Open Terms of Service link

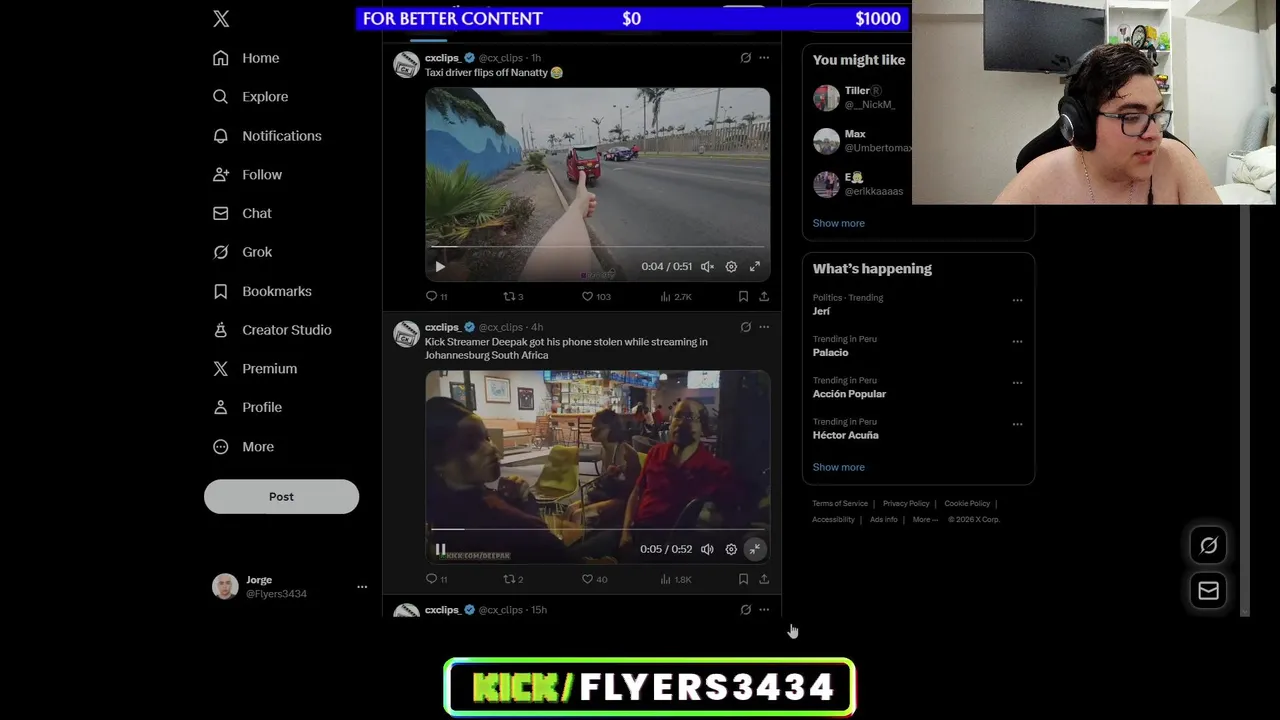[x=840, y=503]
